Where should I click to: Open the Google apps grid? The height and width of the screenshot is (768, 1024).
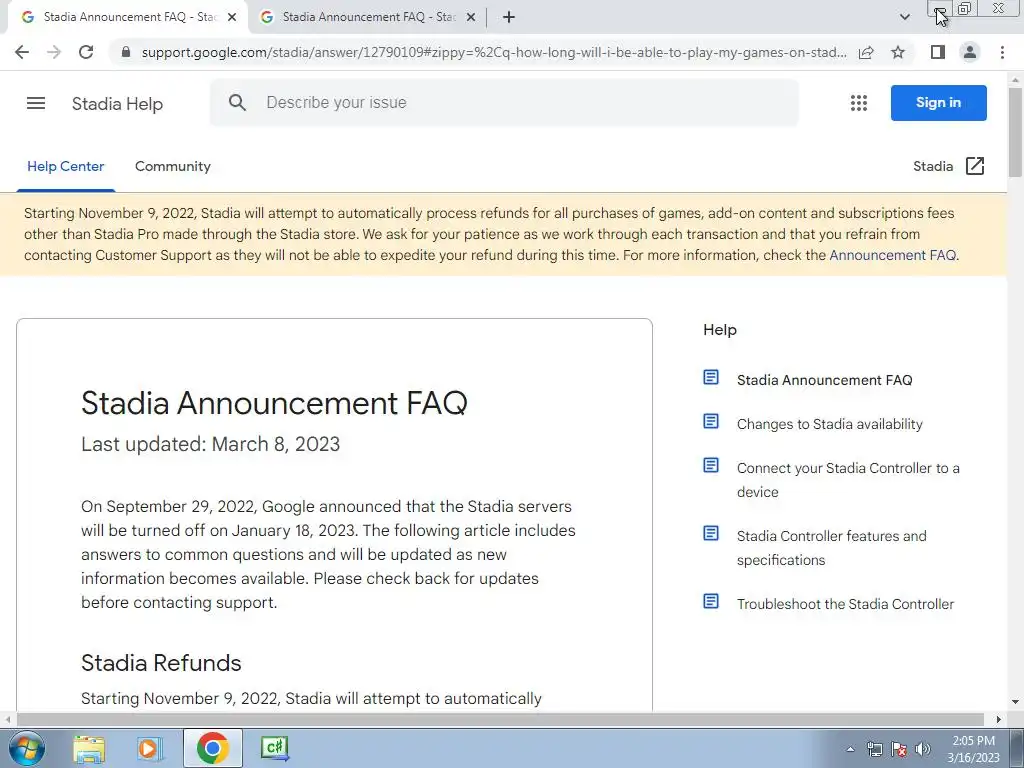[859, 103]
